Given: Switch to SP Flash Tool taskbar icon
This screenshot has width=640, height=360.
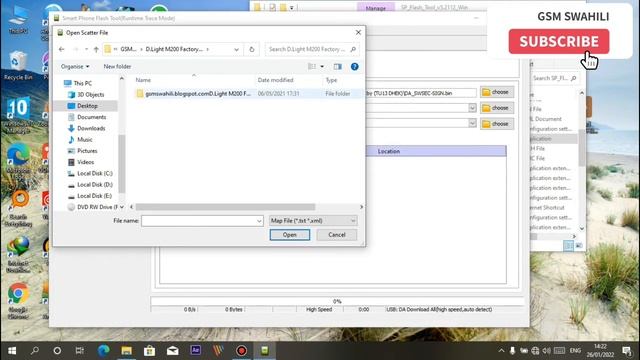Looking at the screenshot, I should 264,351.
